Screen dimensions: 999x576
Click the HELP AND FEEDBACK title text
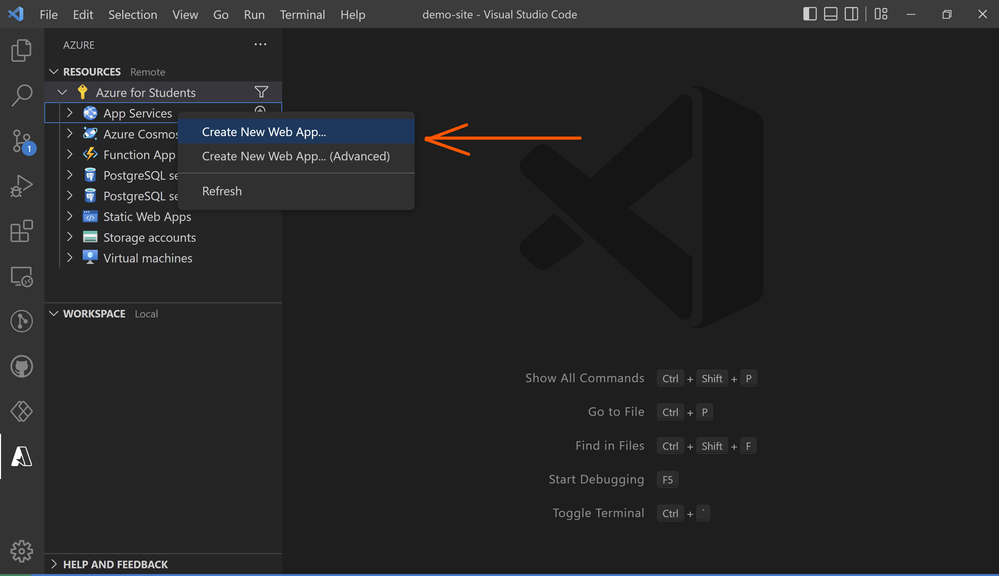(x=115, y=565)
